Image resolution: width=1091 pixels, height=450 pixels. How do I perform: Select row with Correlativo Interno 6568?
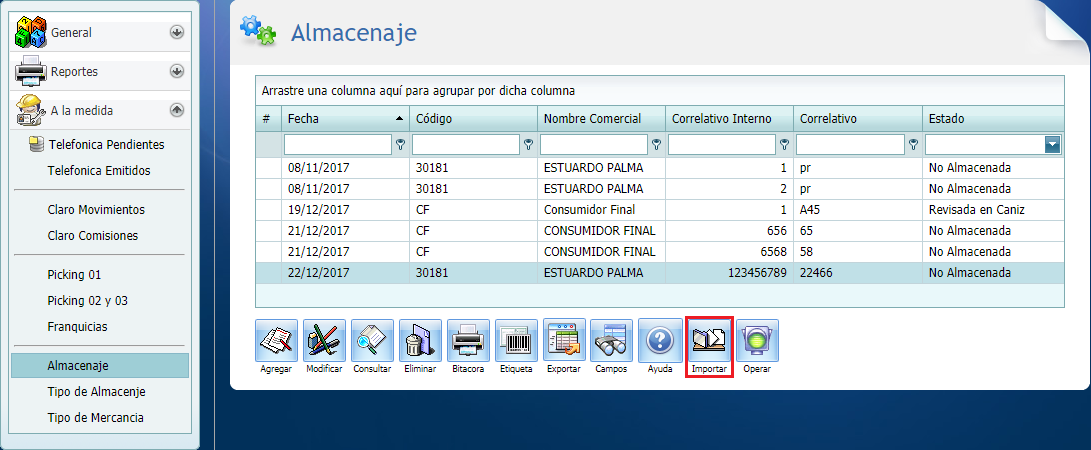[660, 251]
